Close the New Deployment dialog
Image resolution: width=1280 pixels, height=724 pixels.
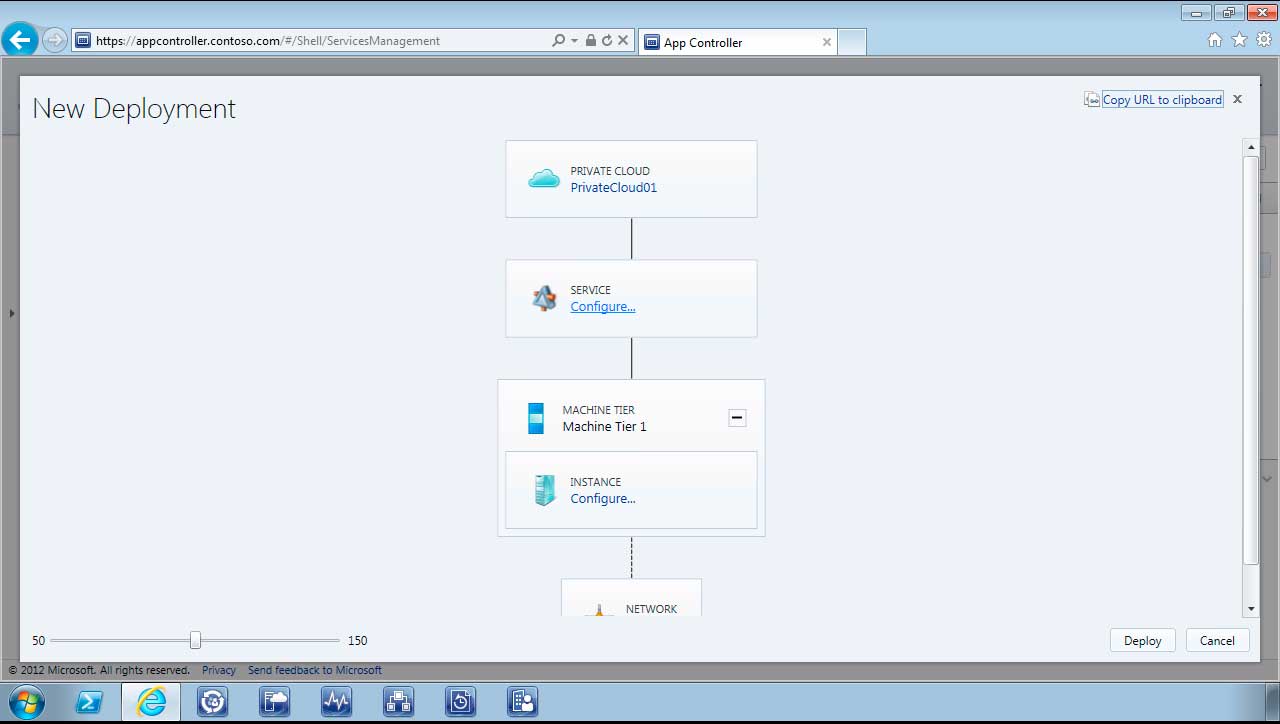click(1238, 99)
